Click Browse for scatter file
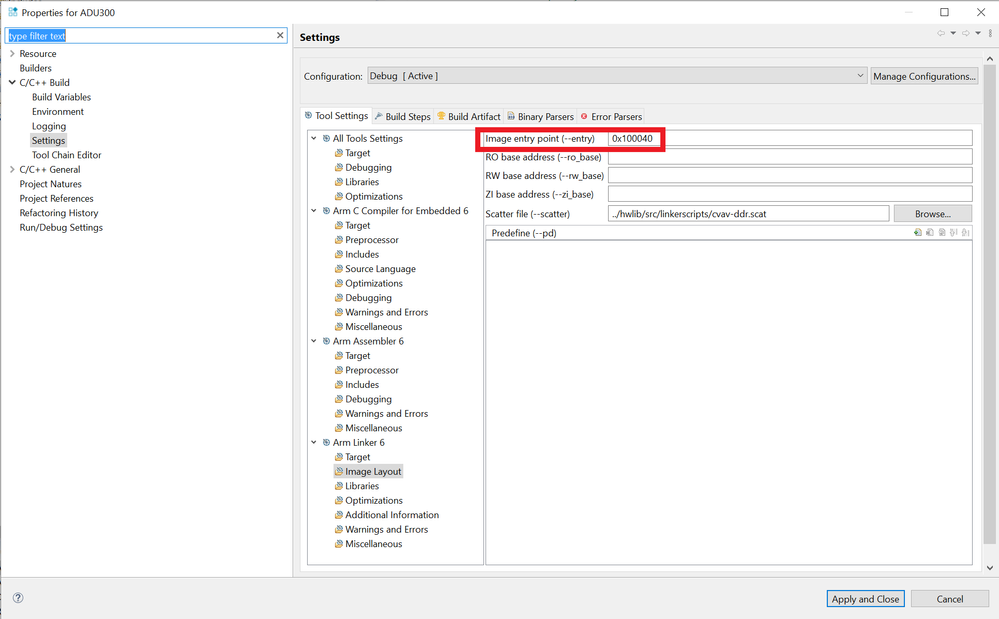 coord(933,214)
